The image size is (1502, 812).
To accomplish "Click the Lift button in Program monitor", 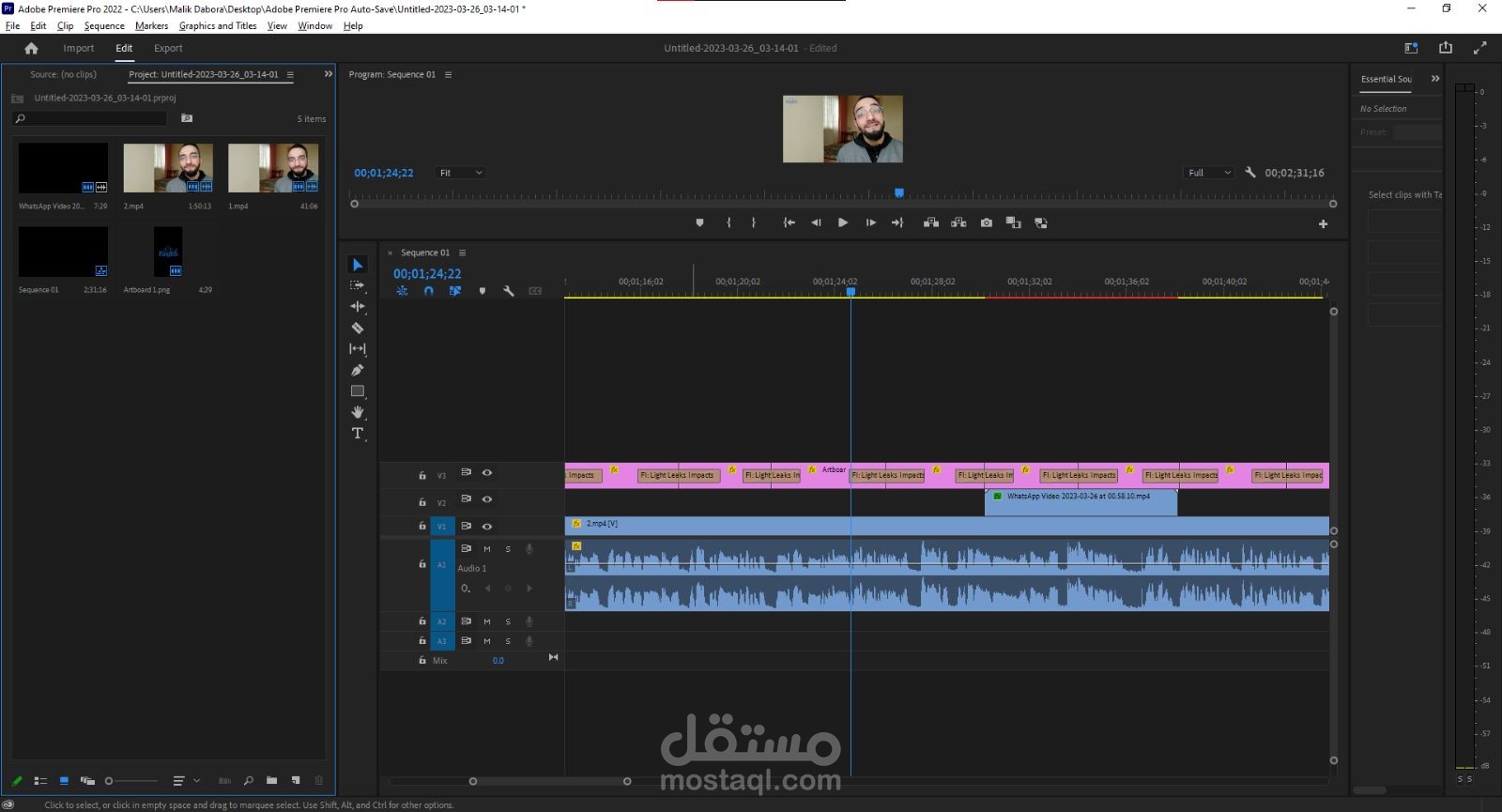I will [931, 222].
